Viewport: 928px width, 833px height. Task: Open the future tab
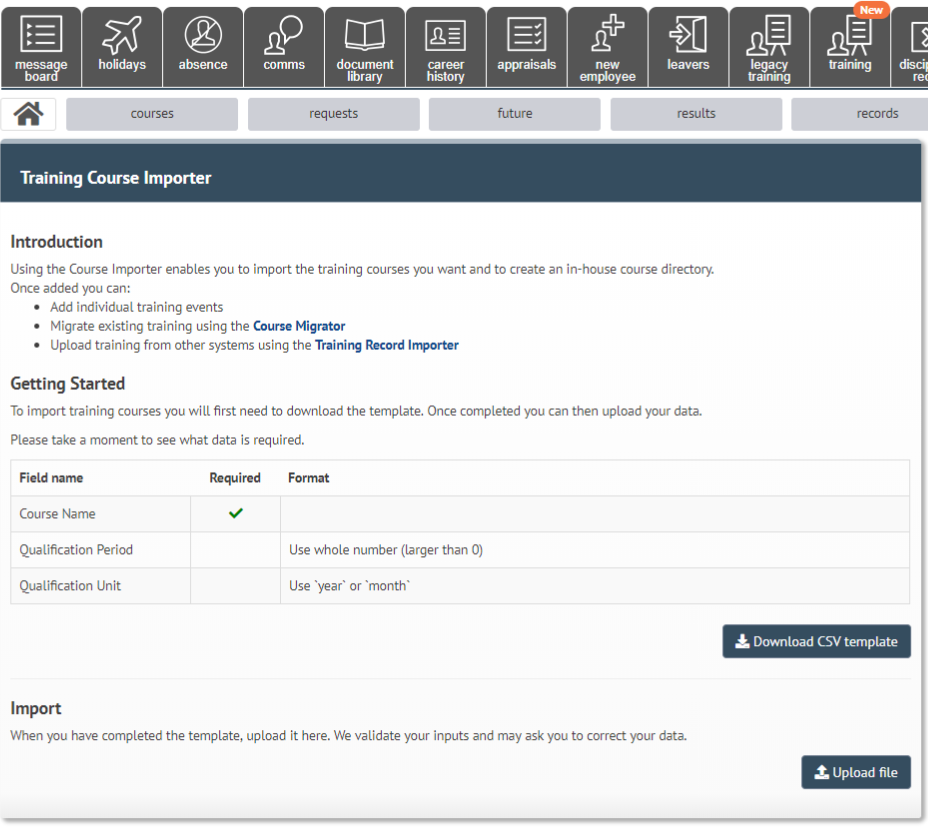[x=515, y=114]
